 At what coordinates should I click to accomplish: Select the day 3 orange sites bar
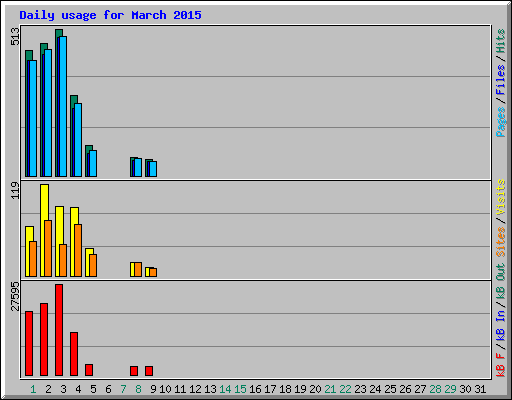(63, 260)
